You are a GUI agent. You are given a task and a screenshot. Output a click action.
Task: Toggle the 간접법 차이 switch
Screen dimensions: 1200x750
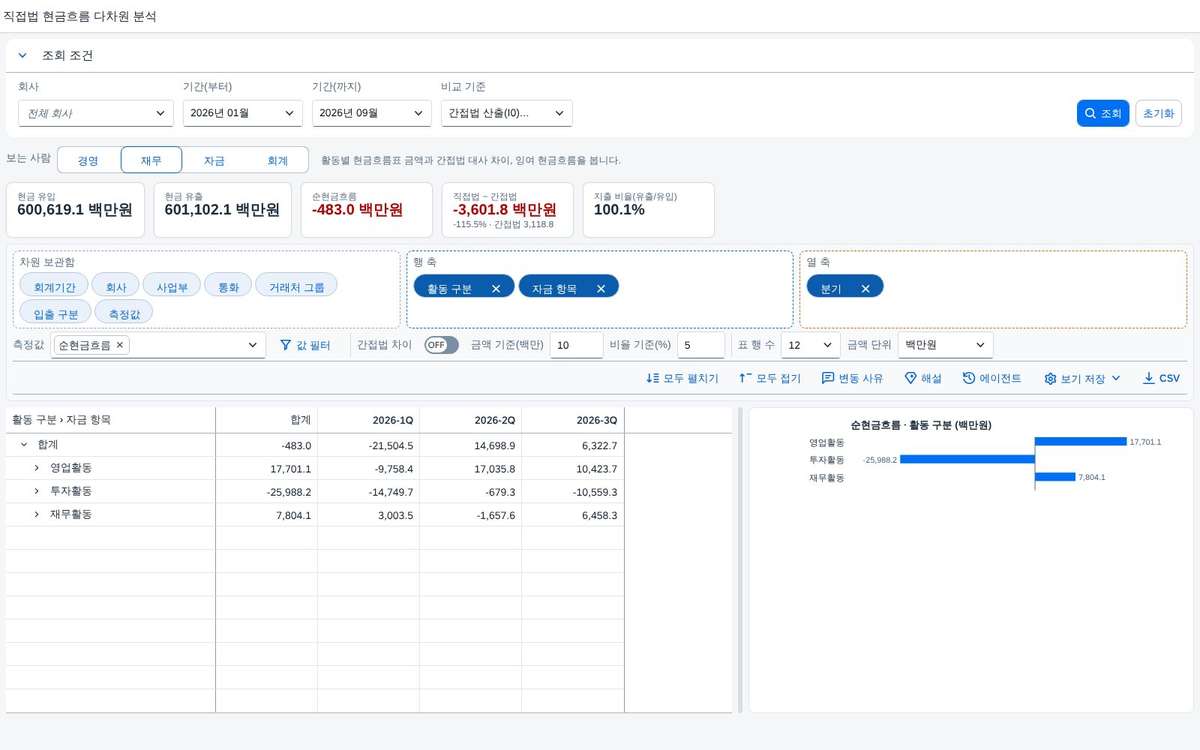click(441, 345)
